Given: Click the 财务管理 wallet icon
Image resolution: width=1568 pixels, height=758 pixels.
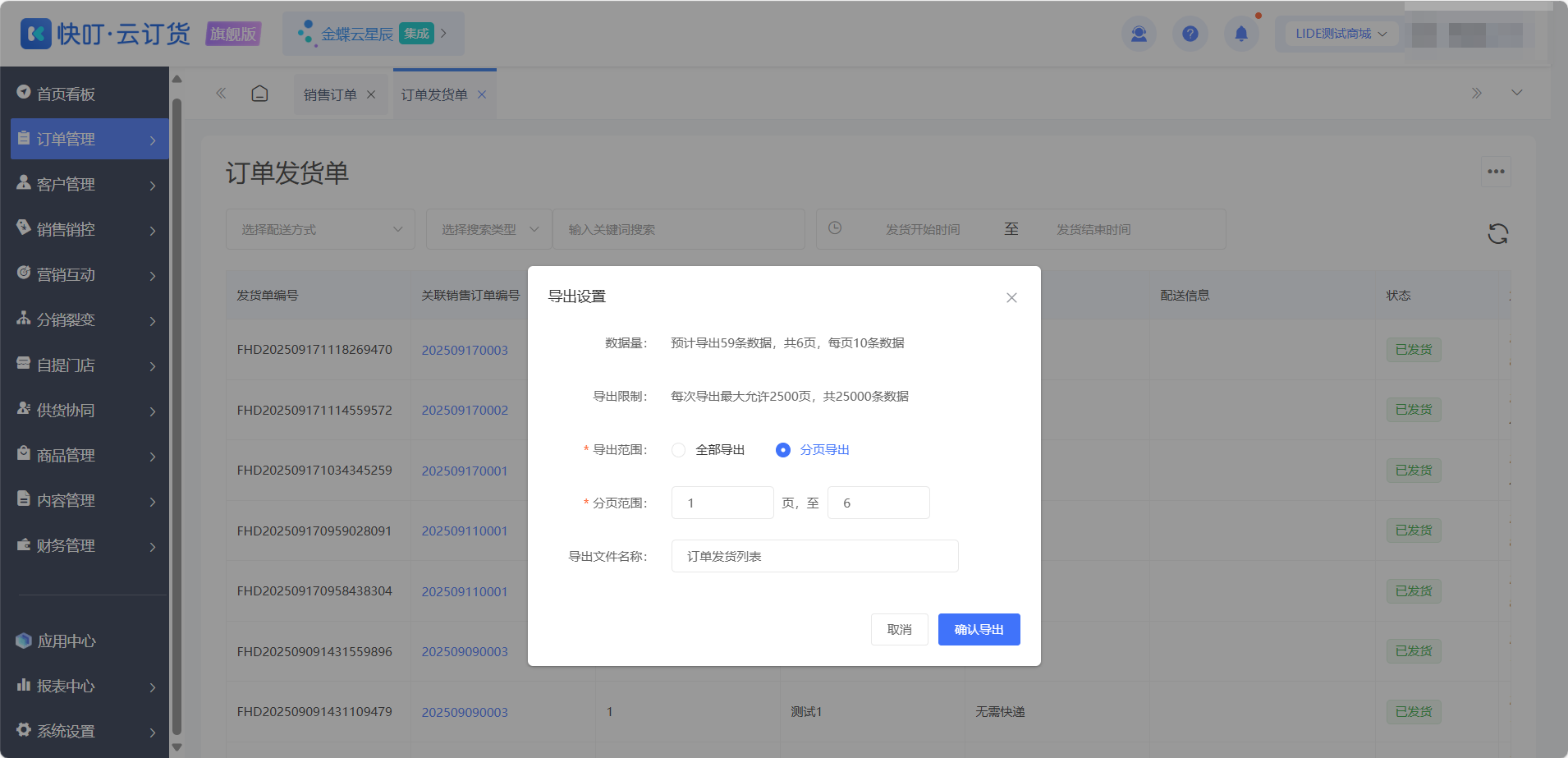Looking at the screenshot, I should point(24,544).
